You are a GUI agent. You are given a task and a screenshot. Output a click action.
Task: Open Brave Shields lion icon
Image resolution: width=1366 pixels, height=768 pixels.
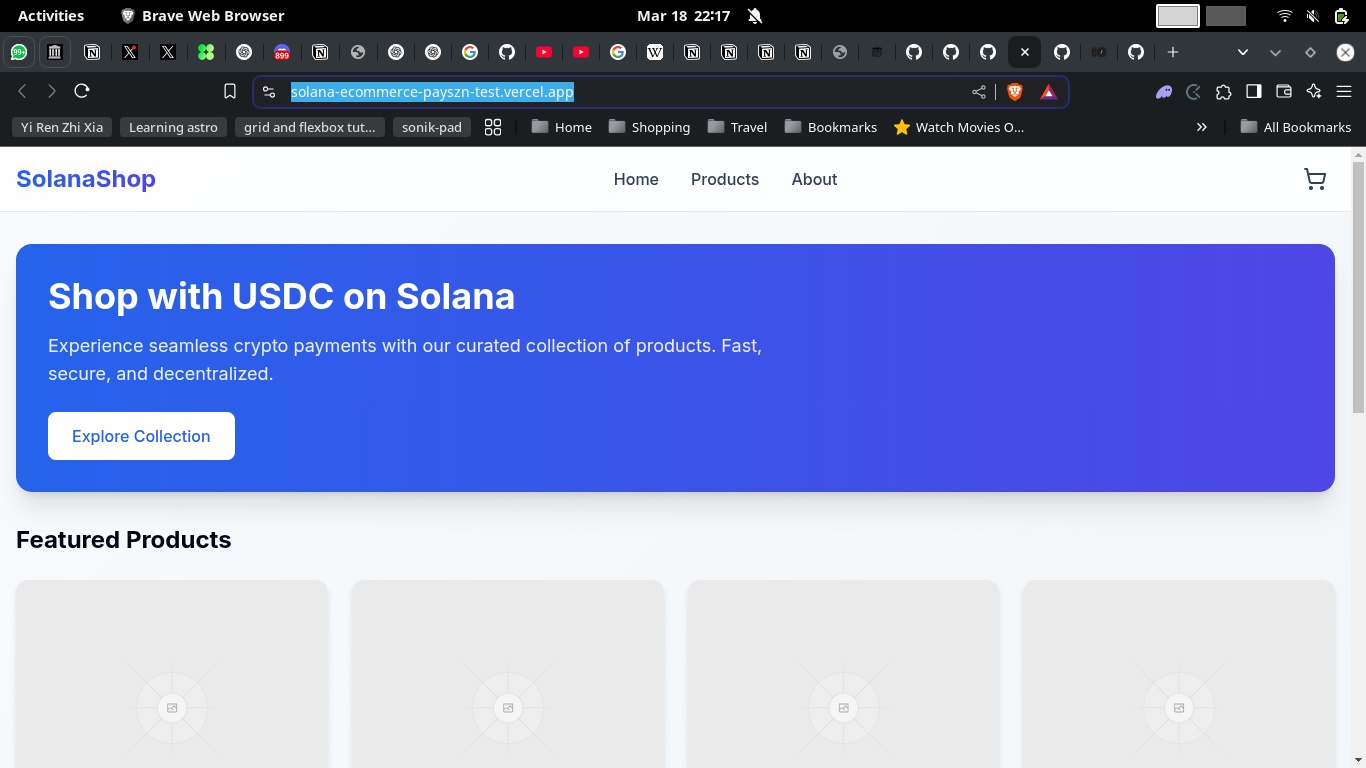pos(1015,92)
